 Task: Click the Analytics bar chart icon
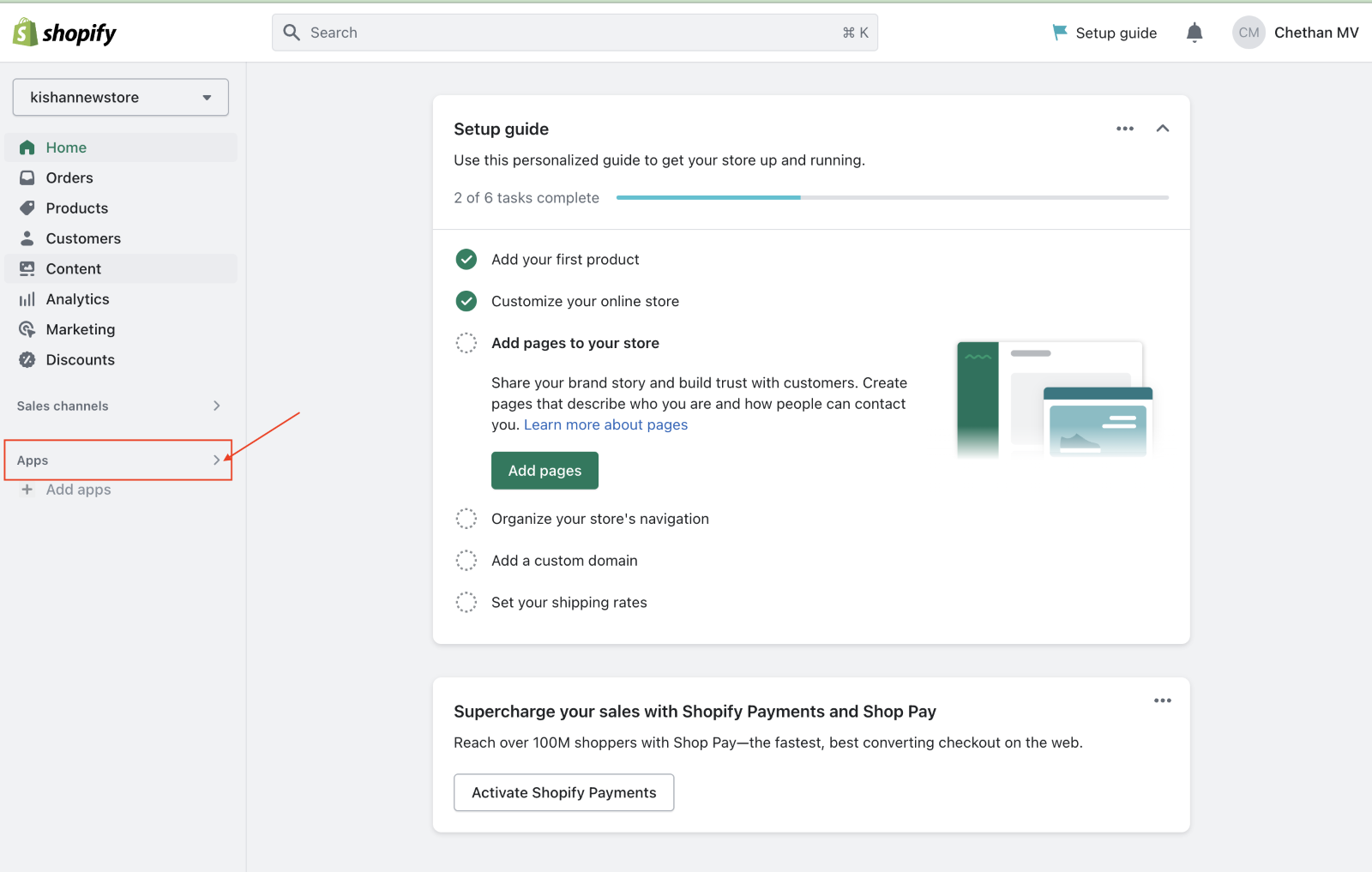point(27,299)
